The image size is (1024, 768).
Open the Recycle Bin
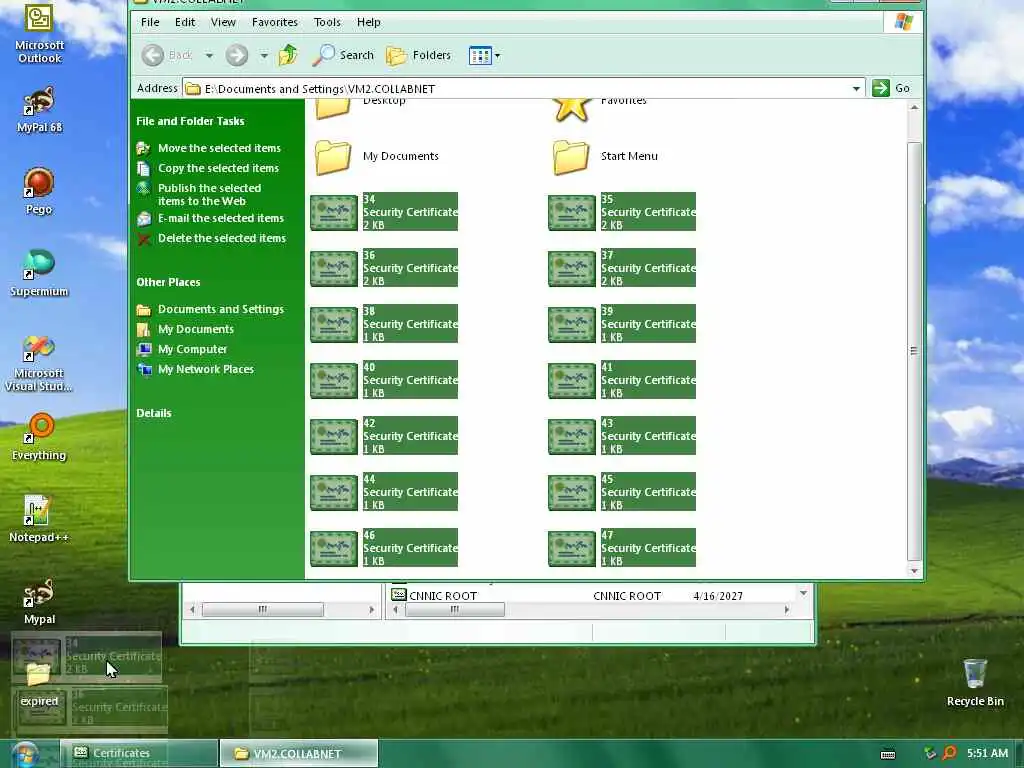(x=974, y=682)
